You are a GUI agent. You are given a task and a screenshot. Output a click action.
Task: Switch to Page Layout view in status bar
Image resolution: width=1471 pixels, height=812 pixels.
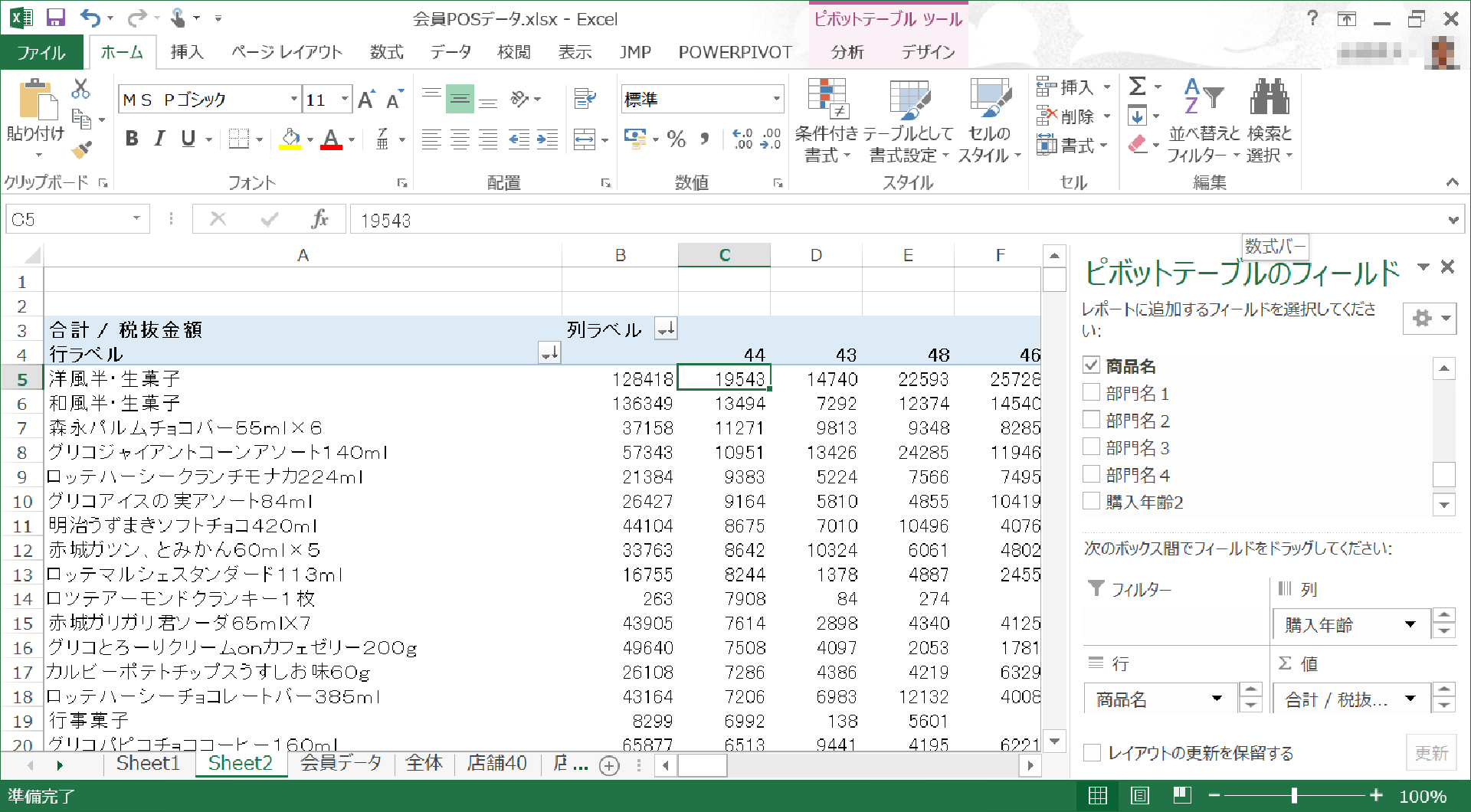click(1140, 795)
